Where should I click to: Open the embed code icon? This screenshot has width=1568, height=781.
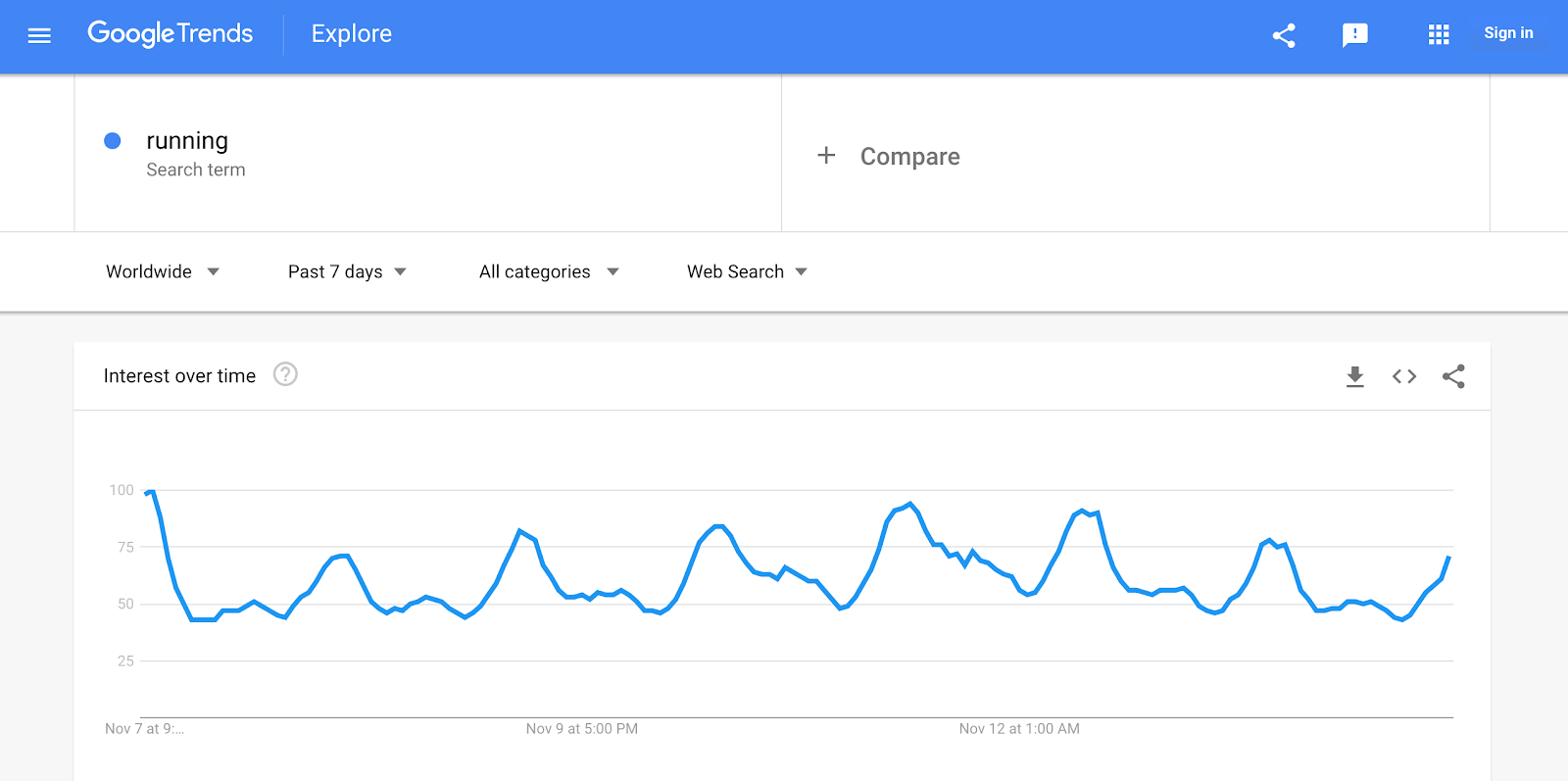click(x=1404, y=376)
